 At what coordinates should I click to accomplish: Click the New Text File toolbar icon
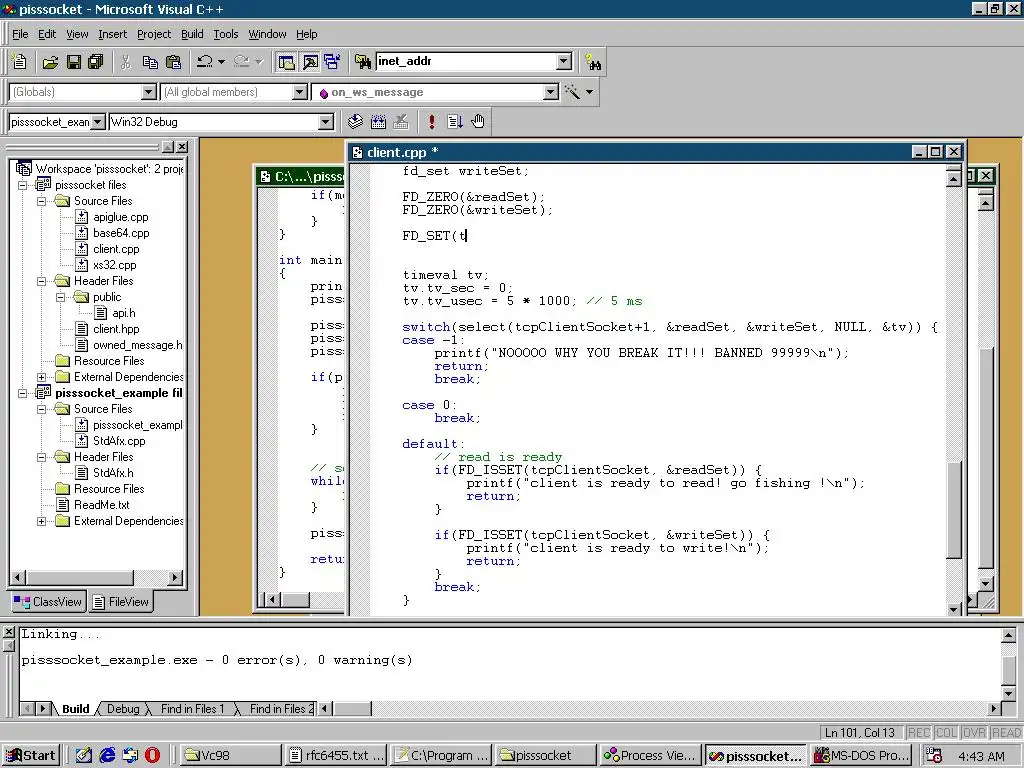tap(20, 61)
